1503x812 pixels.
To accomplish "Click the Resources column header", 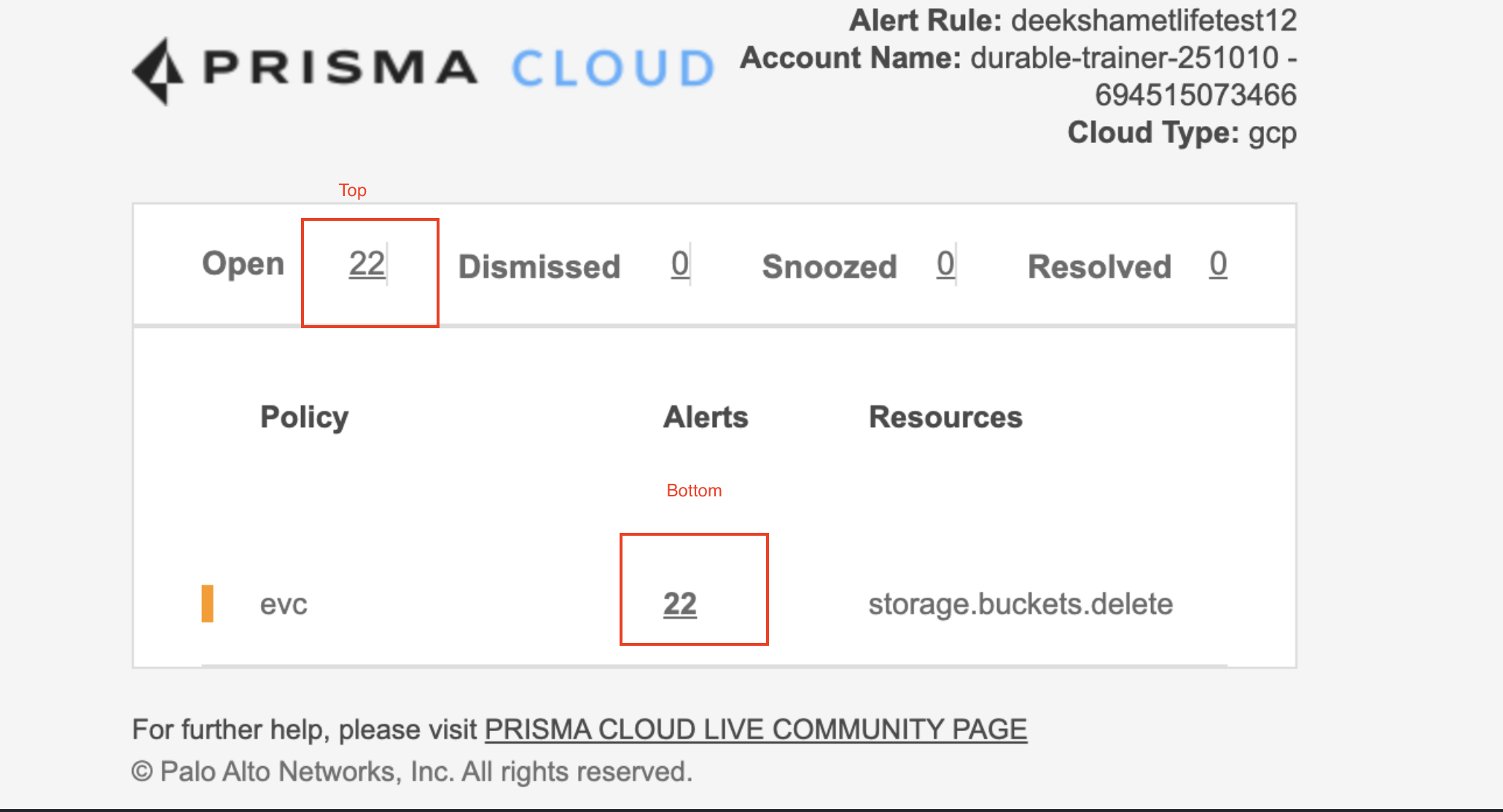I will (945, 417).
